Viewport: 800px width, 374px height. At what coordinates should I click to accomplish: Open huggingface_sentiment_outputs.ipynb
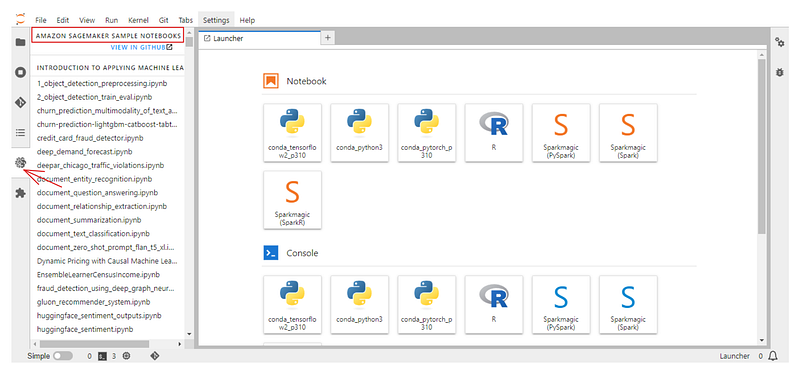98,316
